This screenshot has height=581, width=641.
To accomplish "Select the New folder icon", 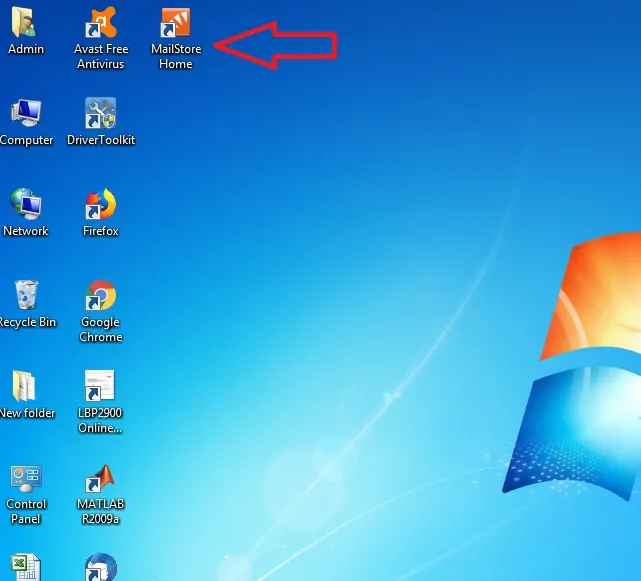I will tap(24, 386).
